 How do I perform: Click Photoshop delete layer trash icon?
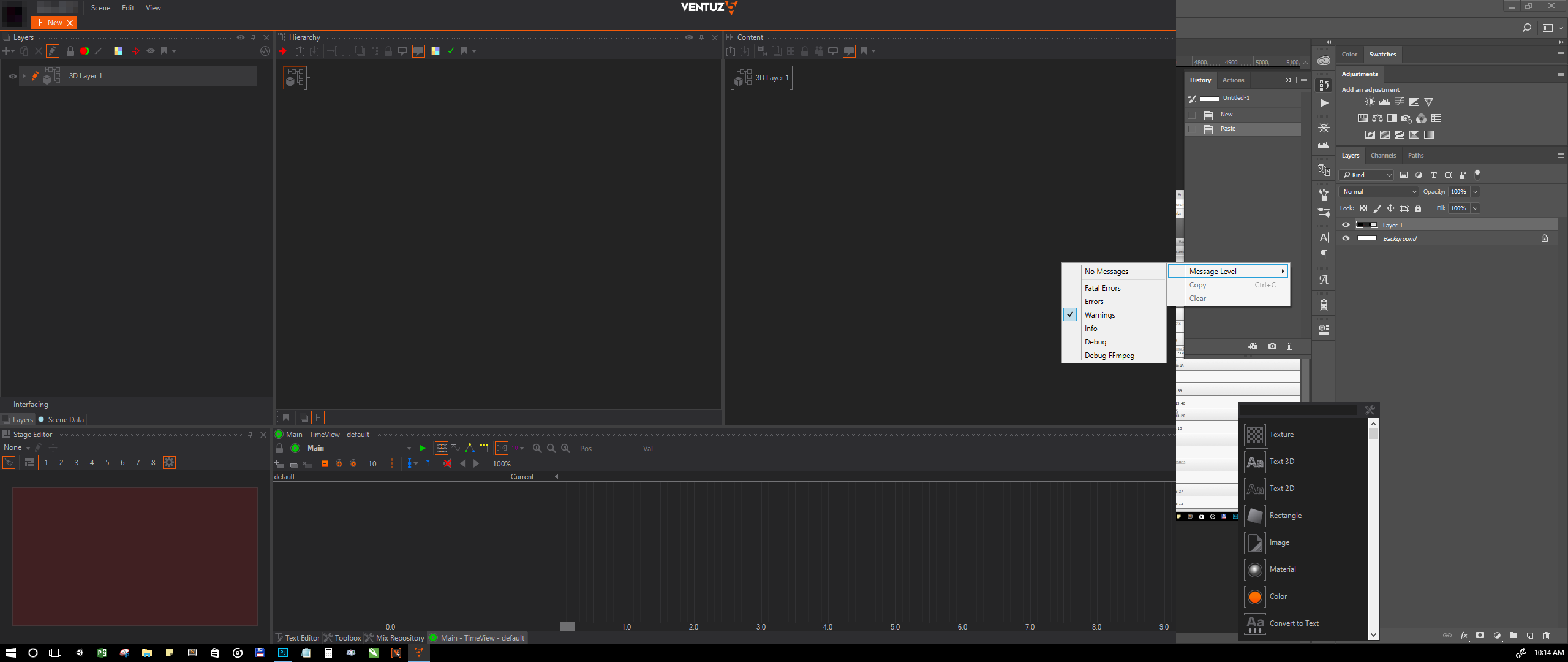coord(1546,636)
